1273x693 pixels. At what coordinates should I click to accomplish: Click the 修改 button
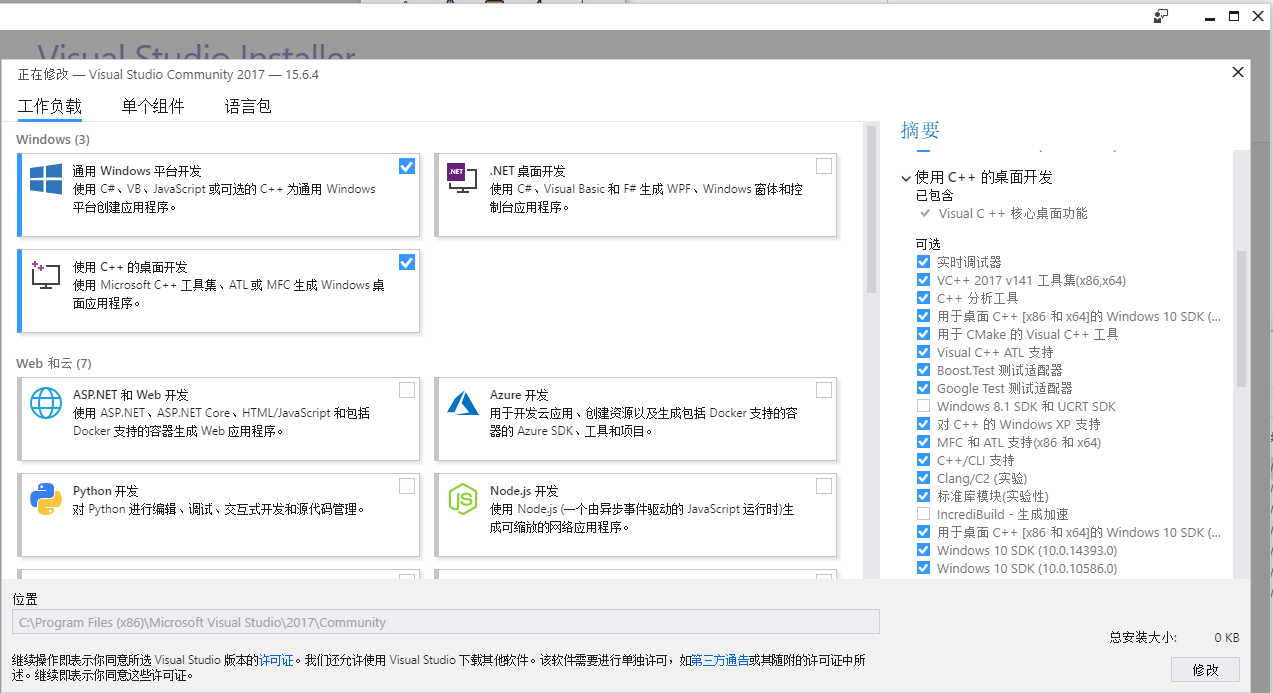coord(1205,669)
